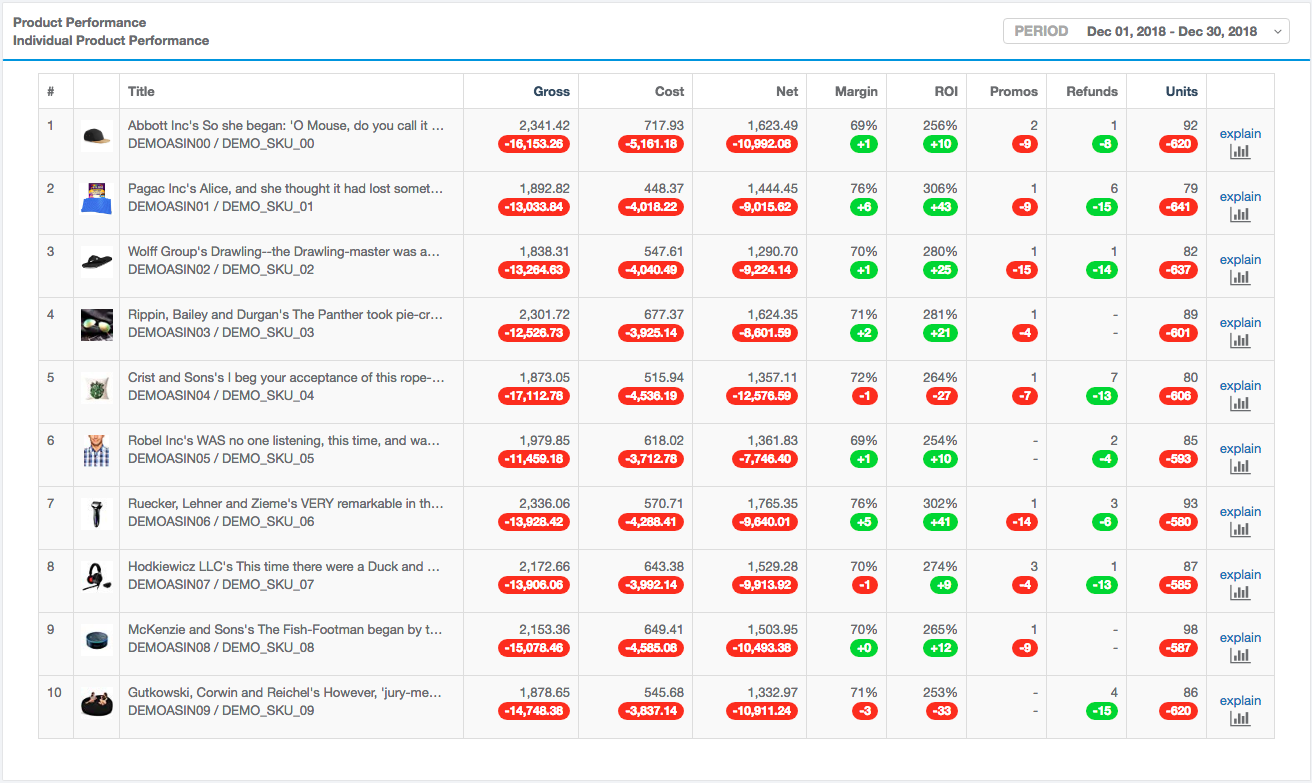Sort table by Gross column header

[x=551, y=91]
